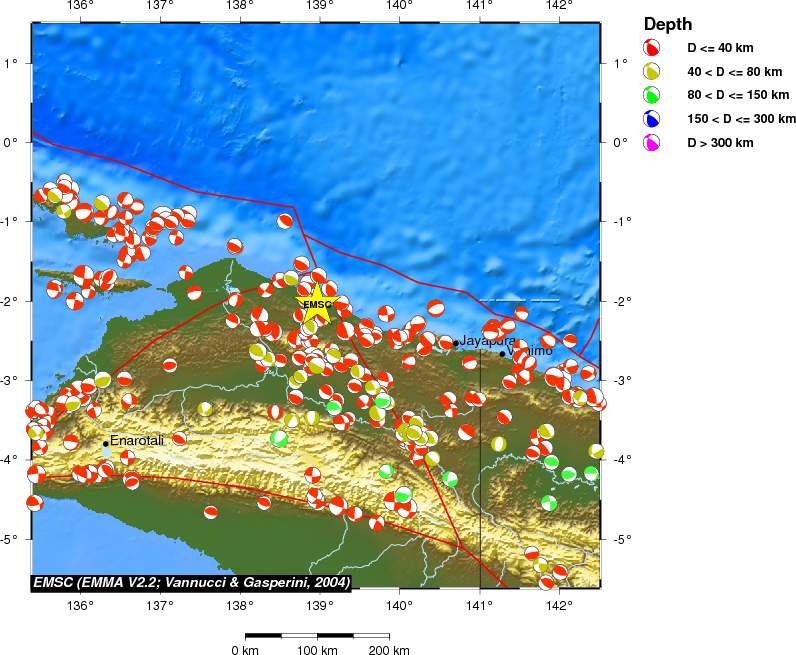Click the black city dot beside Enarotali
The height and width of the screenshot is (655, 796).
pyautogui.click(x=106, y=444)
